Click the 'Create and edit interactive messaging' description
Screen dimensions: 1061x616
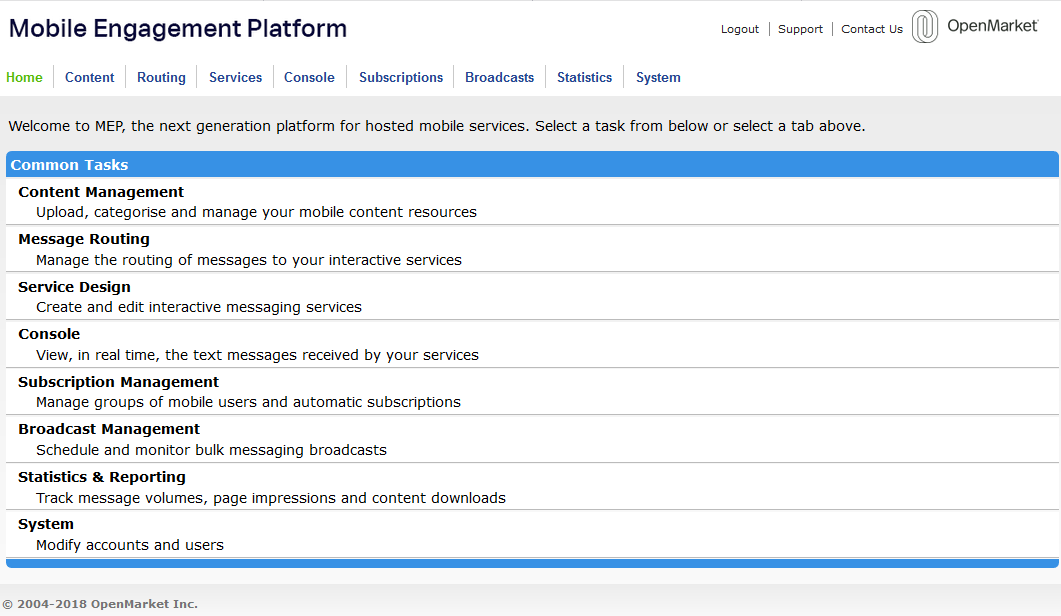pyautogui.click(x=199, y=307)
